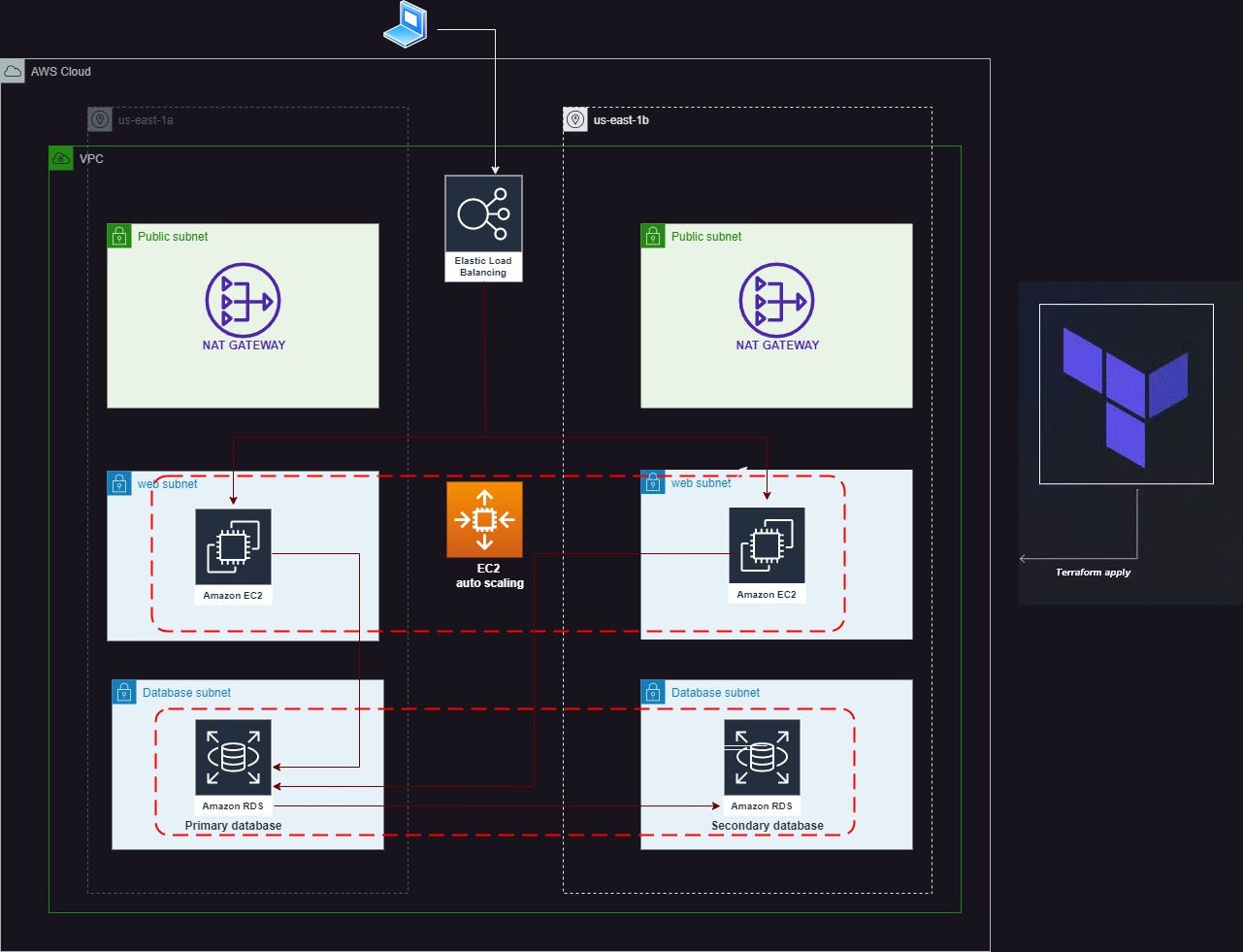Click the location pin for us-east-1b

(x=574, y=119)
